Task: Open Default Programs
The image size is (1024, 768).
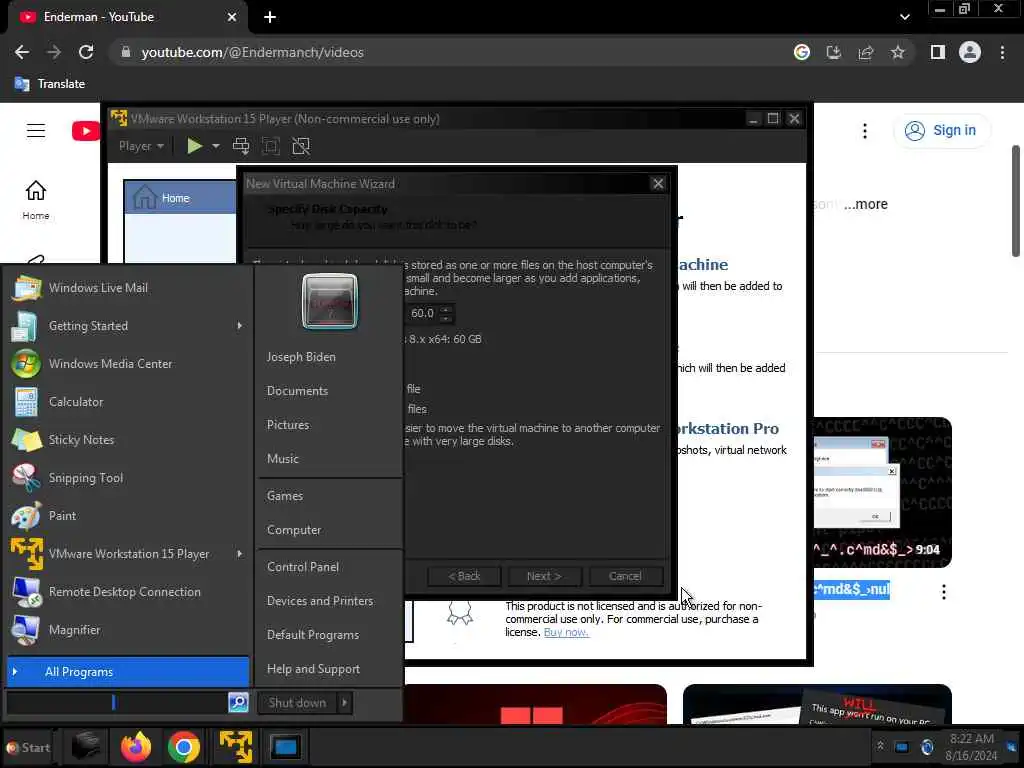Action: tap(313, 635)
